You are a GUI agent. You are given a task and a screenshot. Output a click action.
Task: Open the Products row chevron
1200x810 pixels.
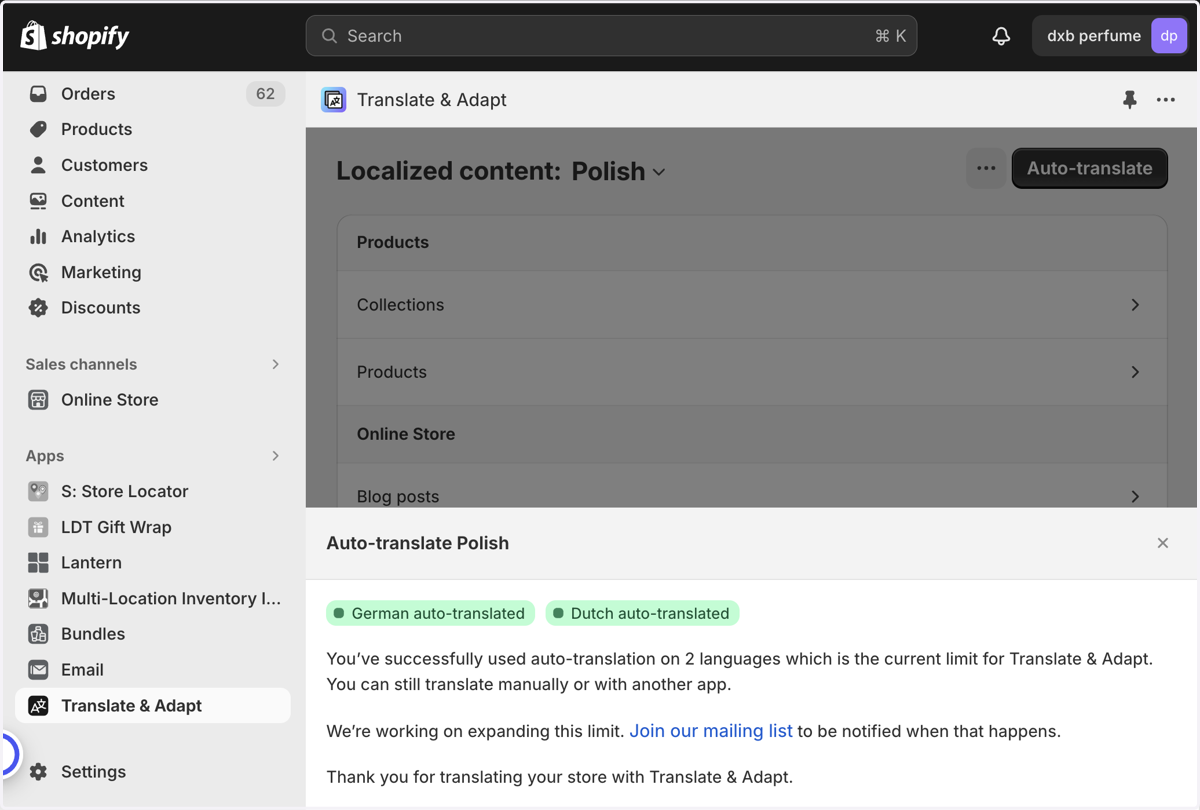[1135, 372]
